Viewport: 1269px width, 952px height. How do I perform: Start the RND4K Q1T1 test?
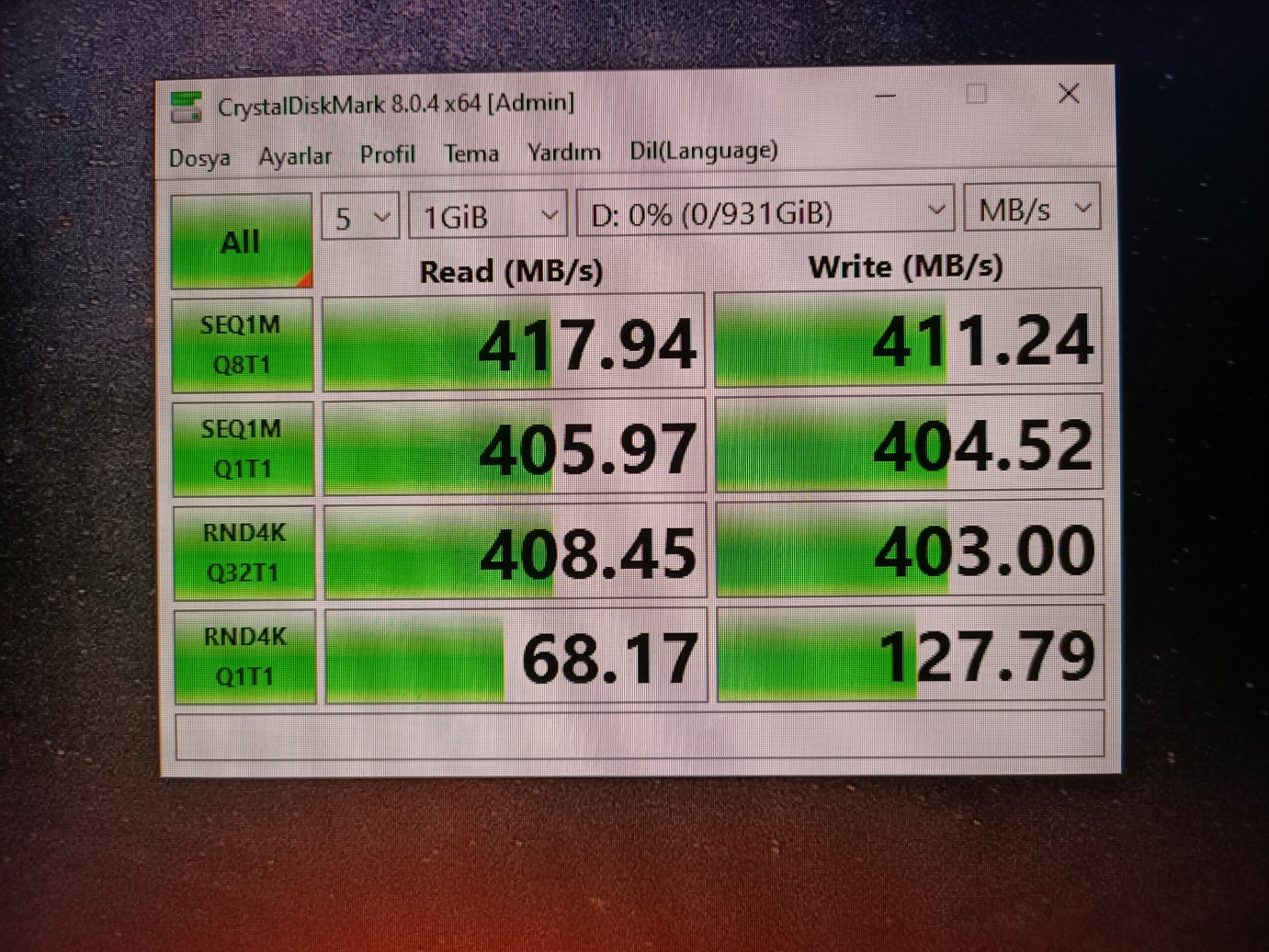coord(244,656)
